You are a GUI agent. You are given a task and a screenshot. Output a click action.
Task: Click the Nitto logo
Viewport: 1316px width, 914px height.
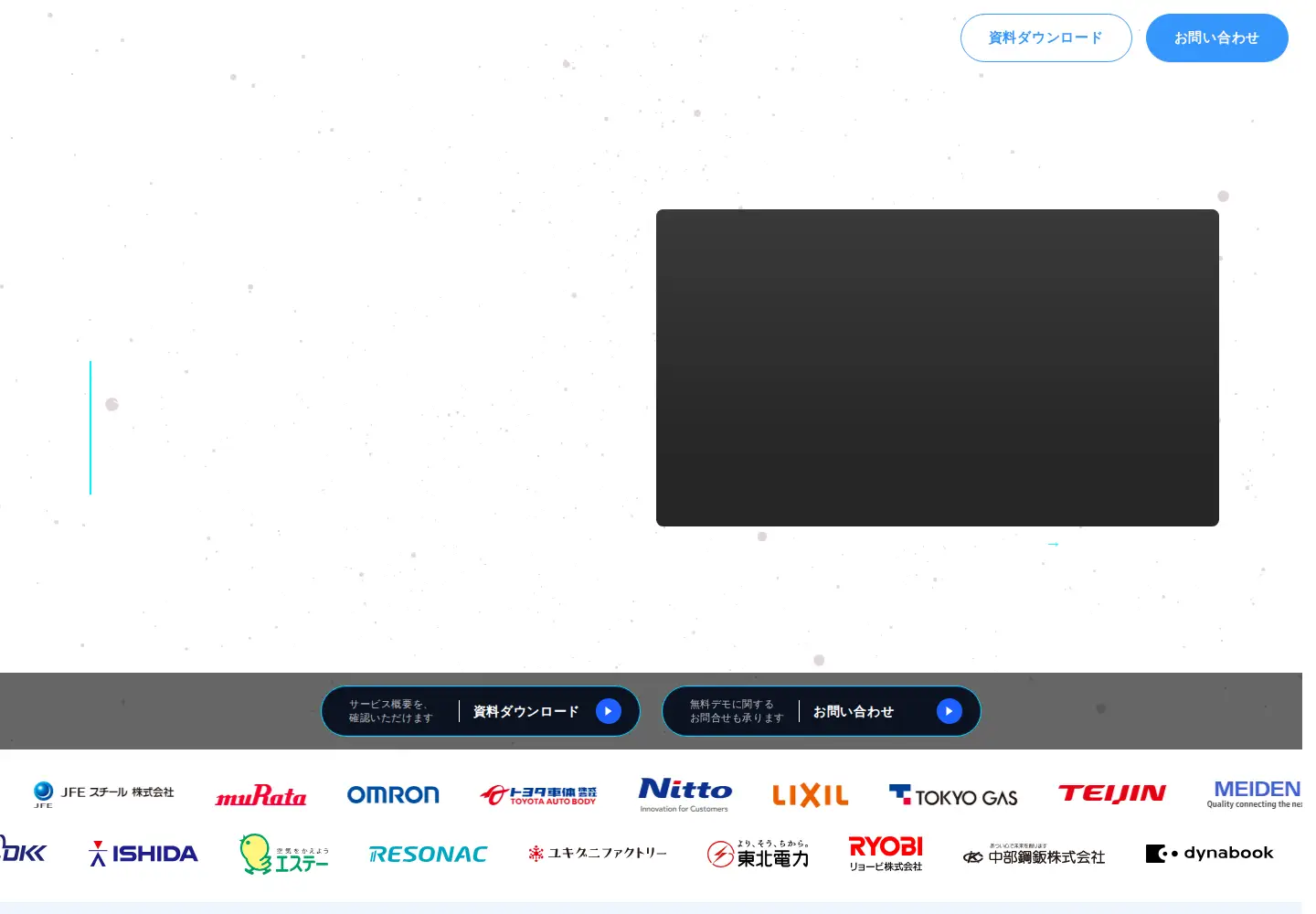[x=685, y=794]
